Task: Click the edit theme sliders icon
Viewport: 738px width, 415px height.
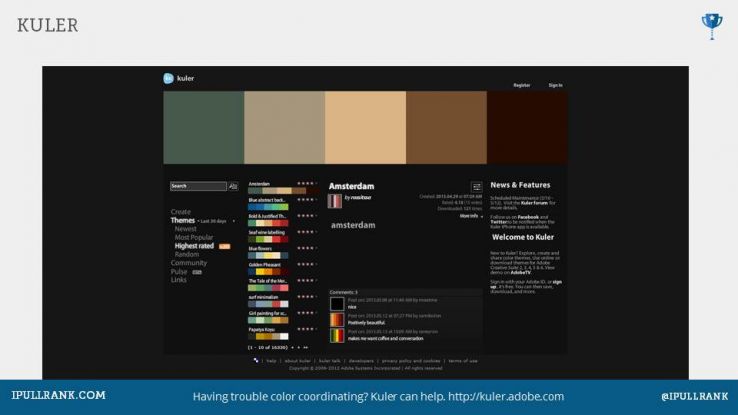Action: [477, 186]
